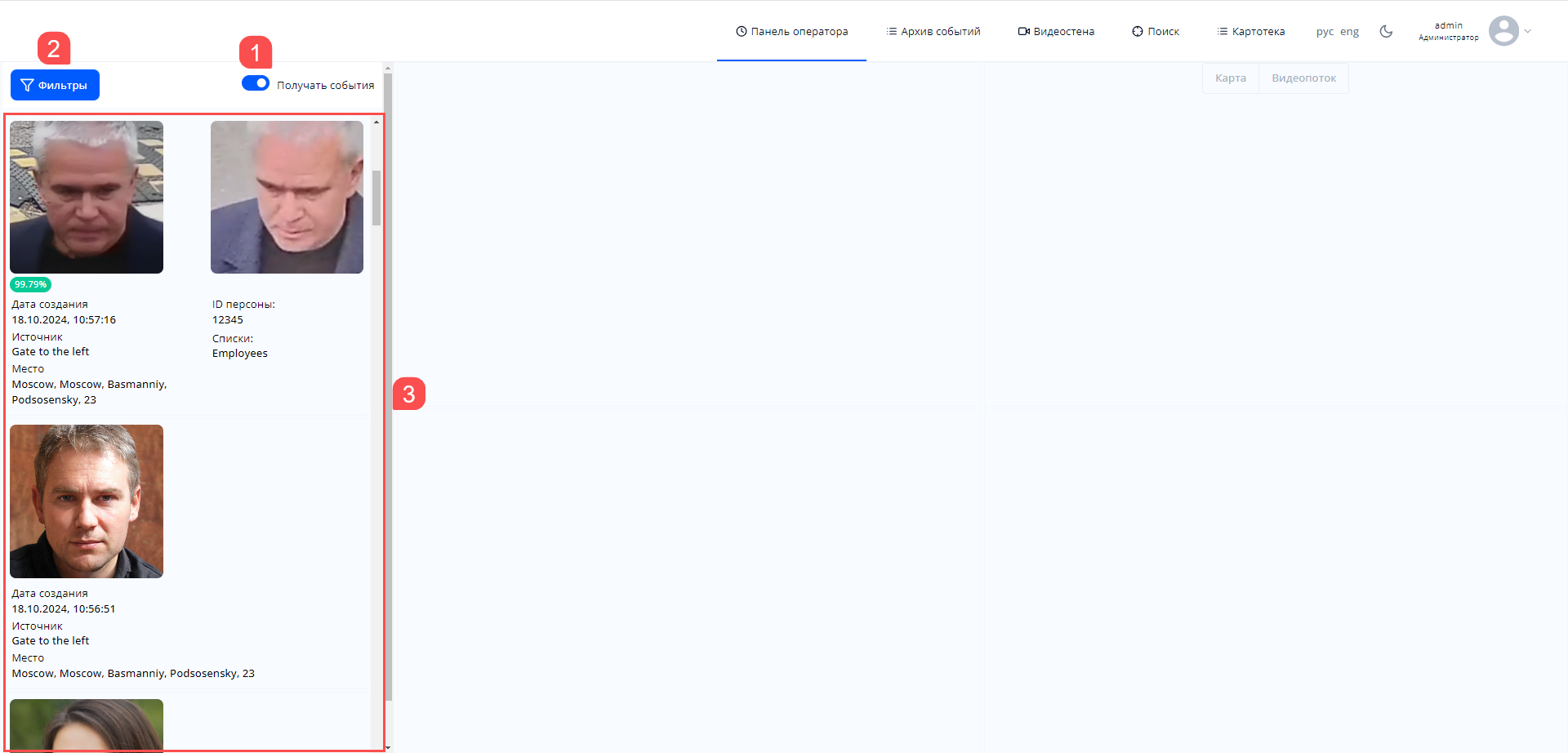Toggle dark mode moon icon
The height and width of the screenshot is (753, 1568).
point(1386,32)
